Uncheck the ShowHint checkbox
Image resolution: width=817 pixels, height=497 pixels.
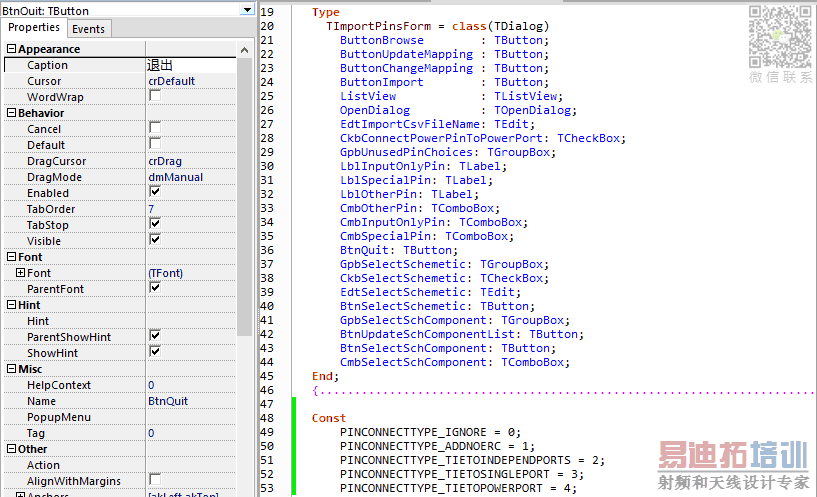click(155, 352)
